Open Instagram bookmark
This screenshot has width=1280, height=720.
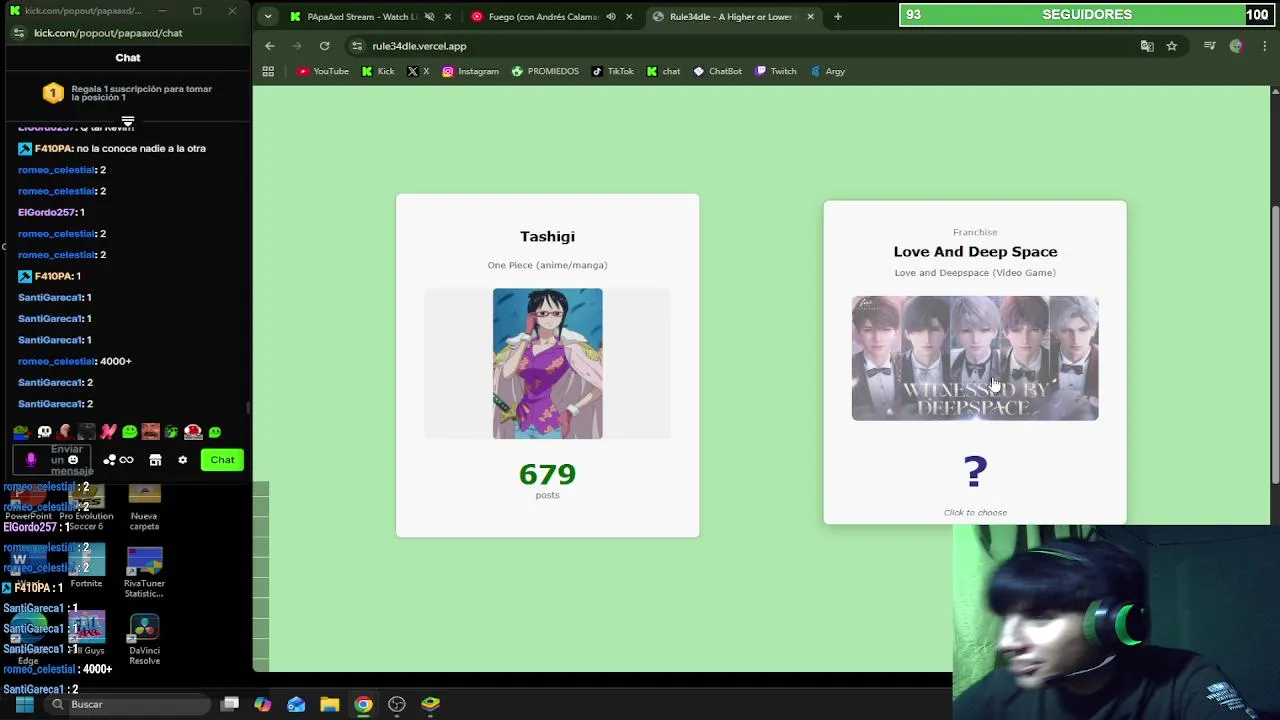pyautogui.click(x=470, y=71)
